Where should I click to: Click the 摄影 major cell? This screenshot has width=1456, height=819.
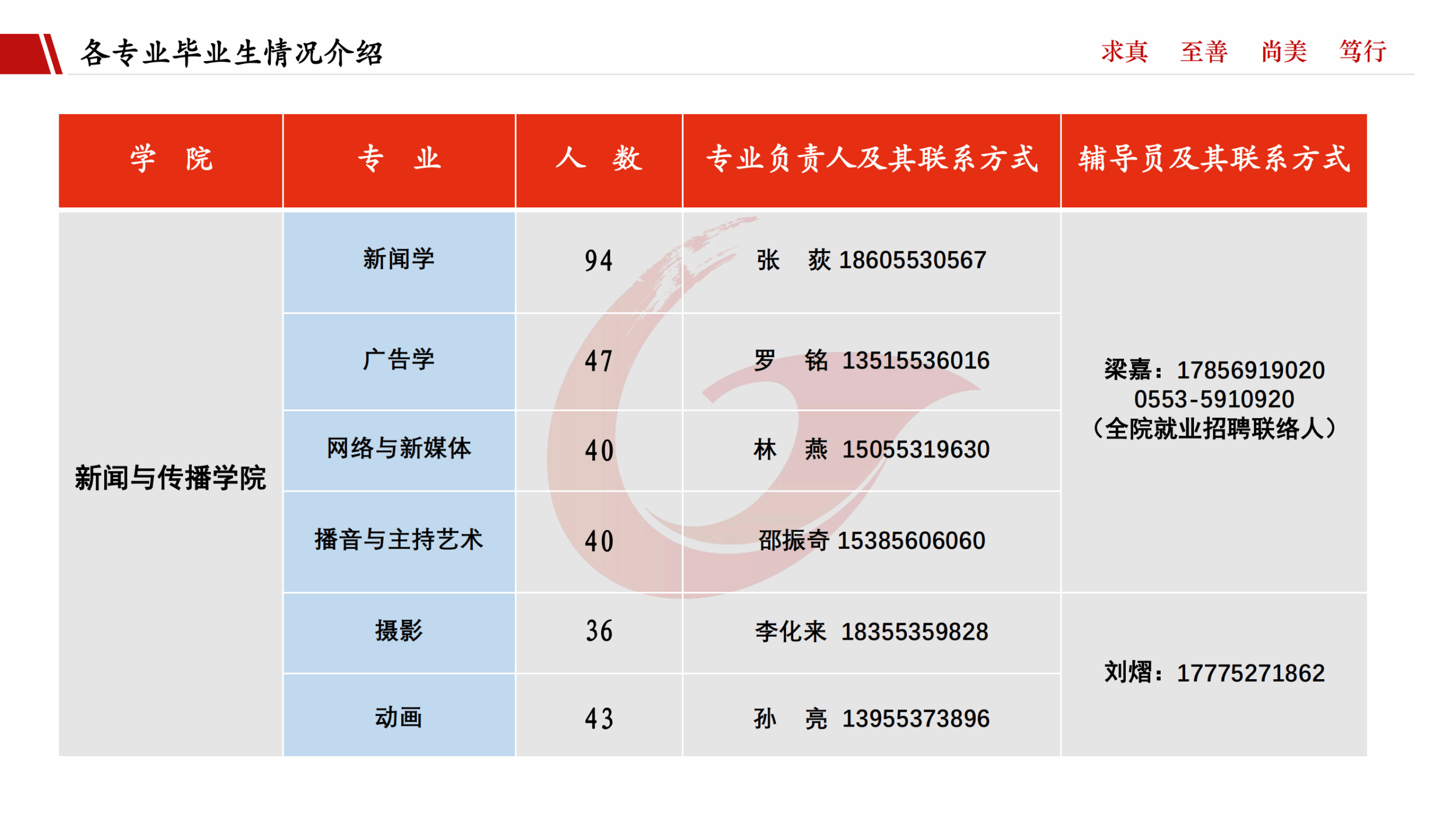point(399,631)
